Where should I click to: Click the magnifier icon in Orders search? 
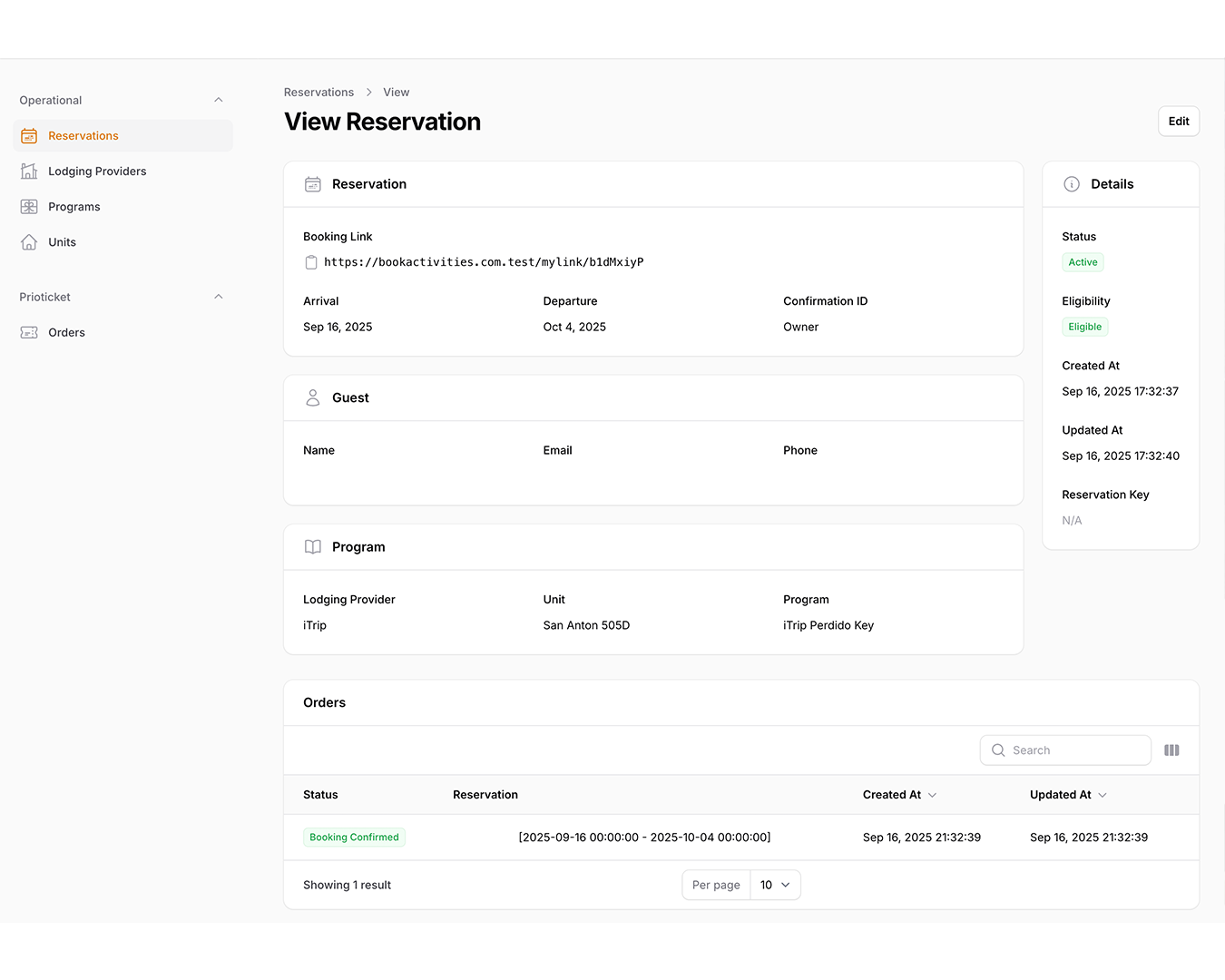tap(998, 750)
